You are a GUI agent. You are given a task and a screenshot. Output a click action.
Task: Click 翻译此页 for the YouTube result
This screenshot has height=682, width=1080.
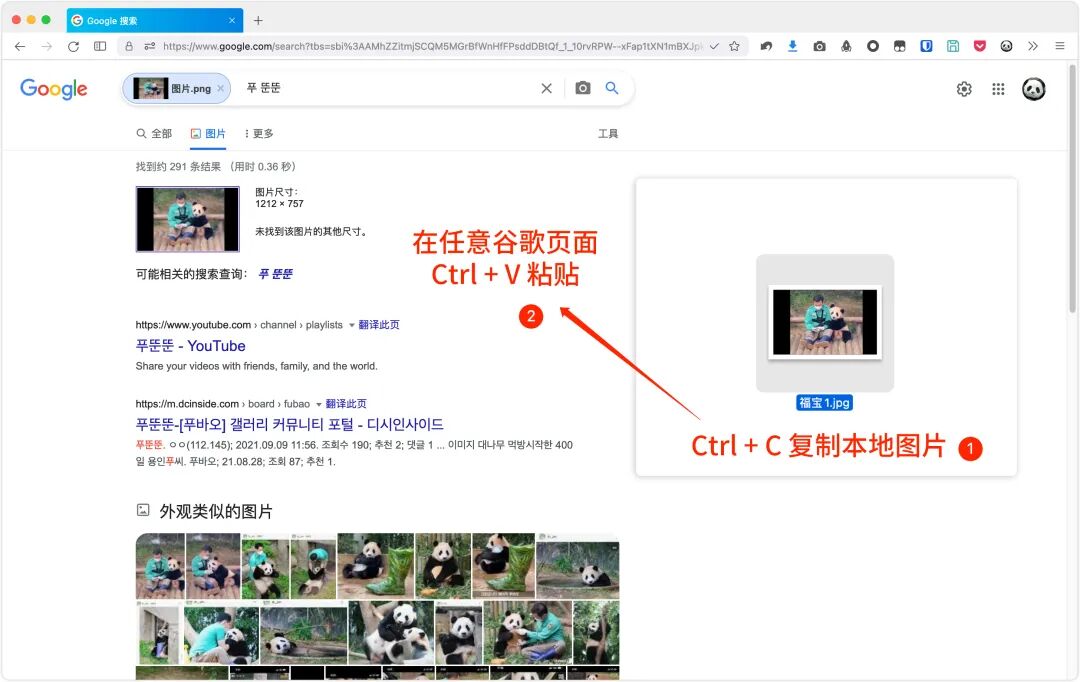click(x=379, y=325)
